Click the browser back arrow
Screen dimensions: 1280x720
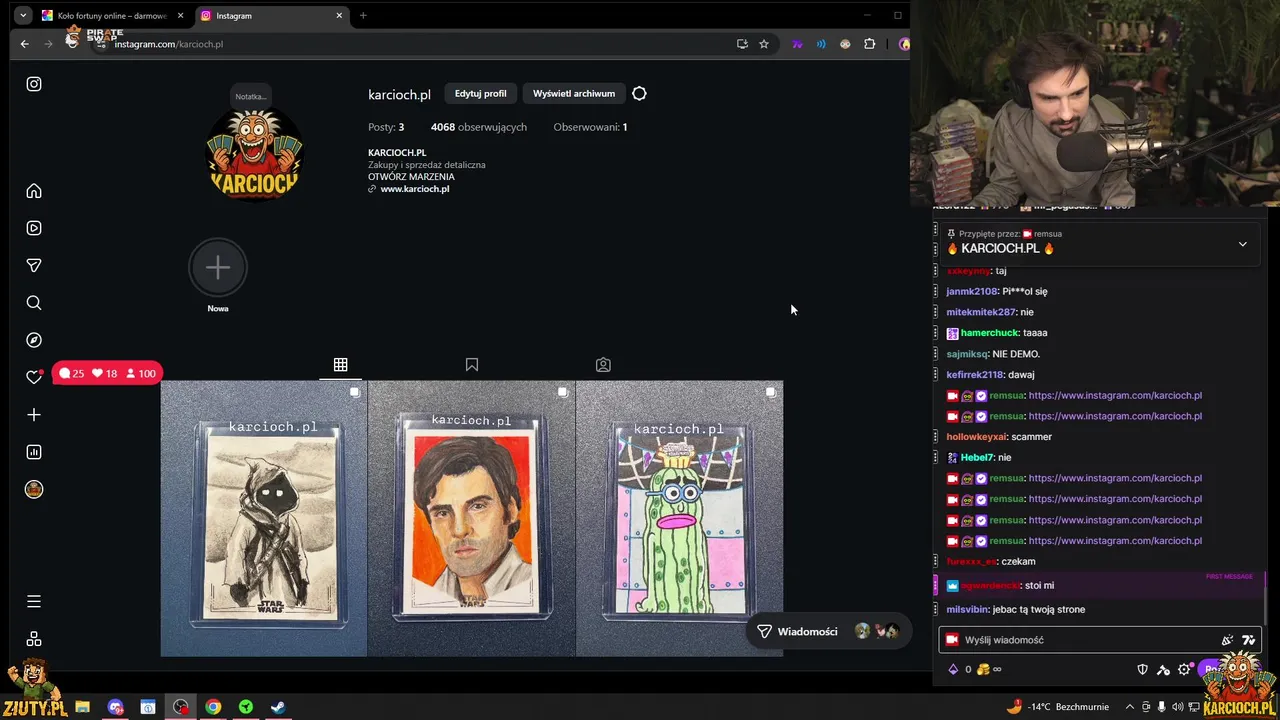pyautogui.click(x=25, y=44)
